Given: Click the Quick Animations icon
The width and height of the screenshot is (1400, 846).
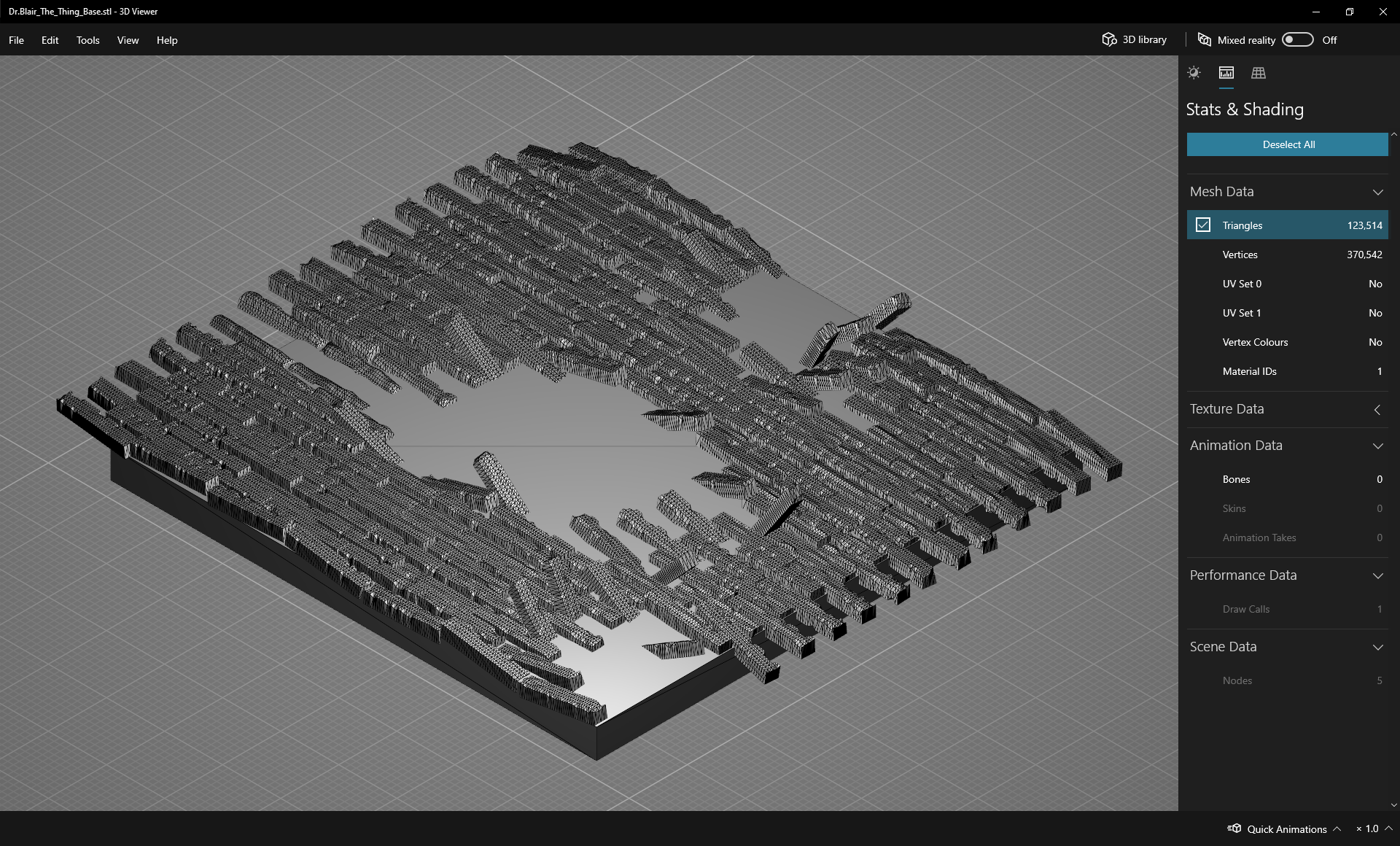Looking at the screenshot, I should point(1234,828).
